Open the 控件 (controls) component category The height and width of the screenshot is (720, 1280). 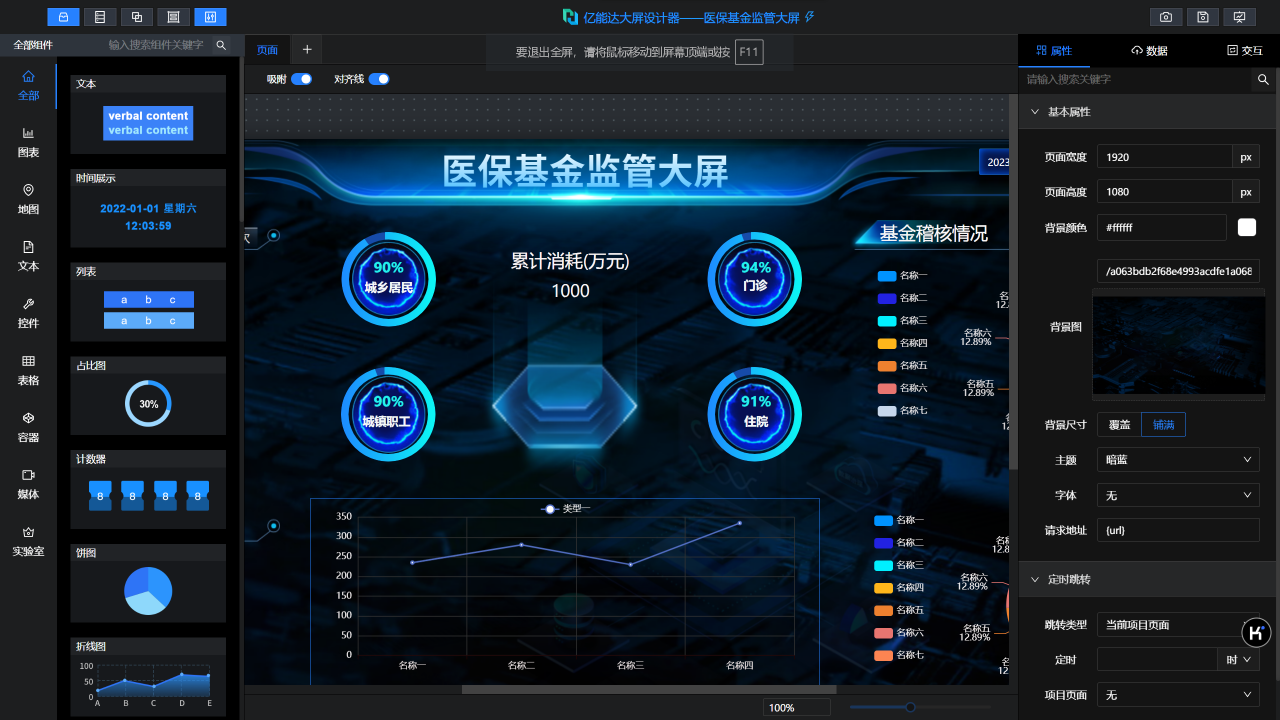pyautogui.click(x=28, y=313)
